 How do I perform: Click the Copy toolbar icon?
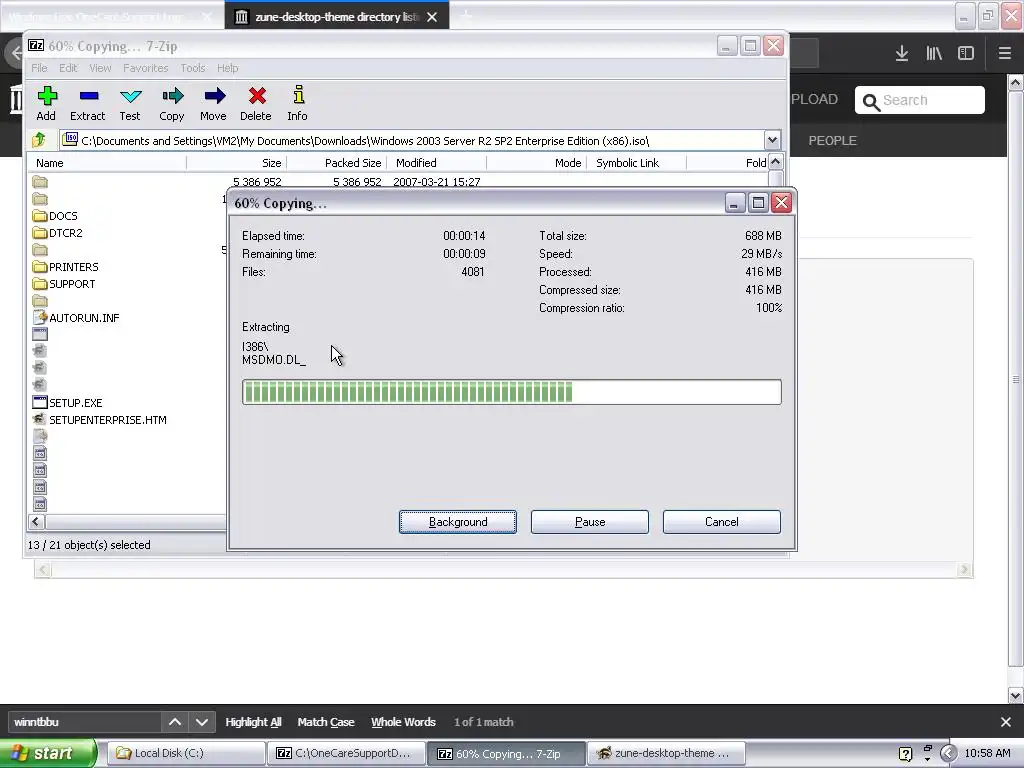pos(172,97)
